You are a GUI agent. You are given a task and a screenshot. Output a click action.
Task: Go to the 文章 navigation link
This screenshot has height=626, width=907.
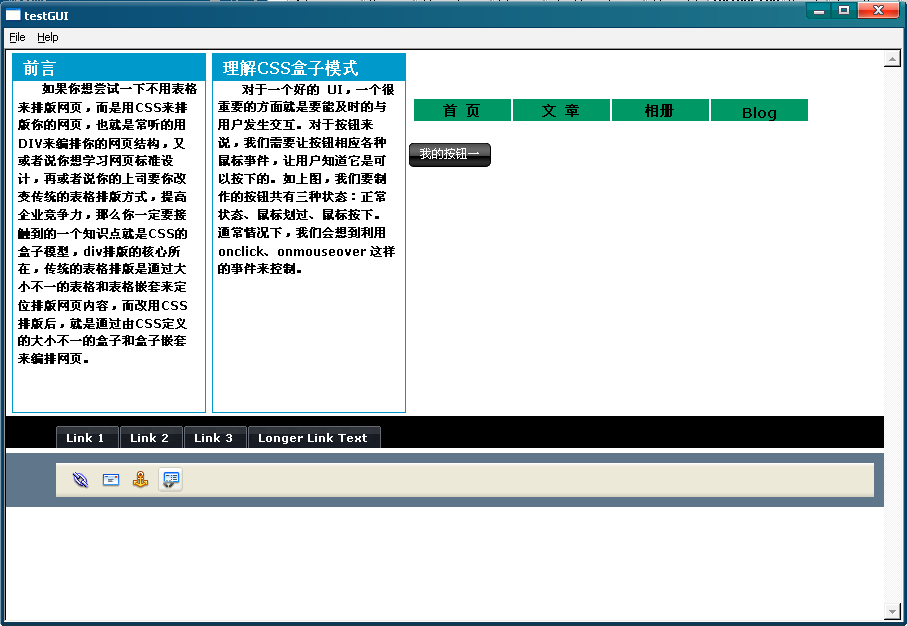[561, 111]
